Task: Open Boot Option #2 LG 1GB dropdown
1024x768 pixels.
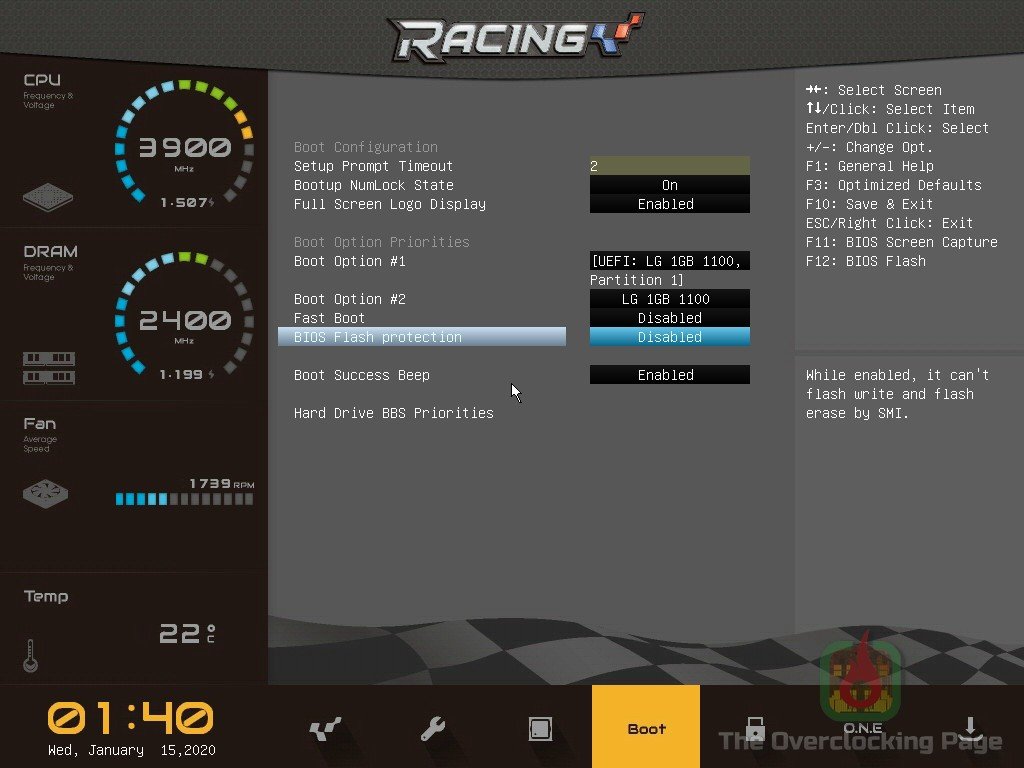Action: click(669, 299)
